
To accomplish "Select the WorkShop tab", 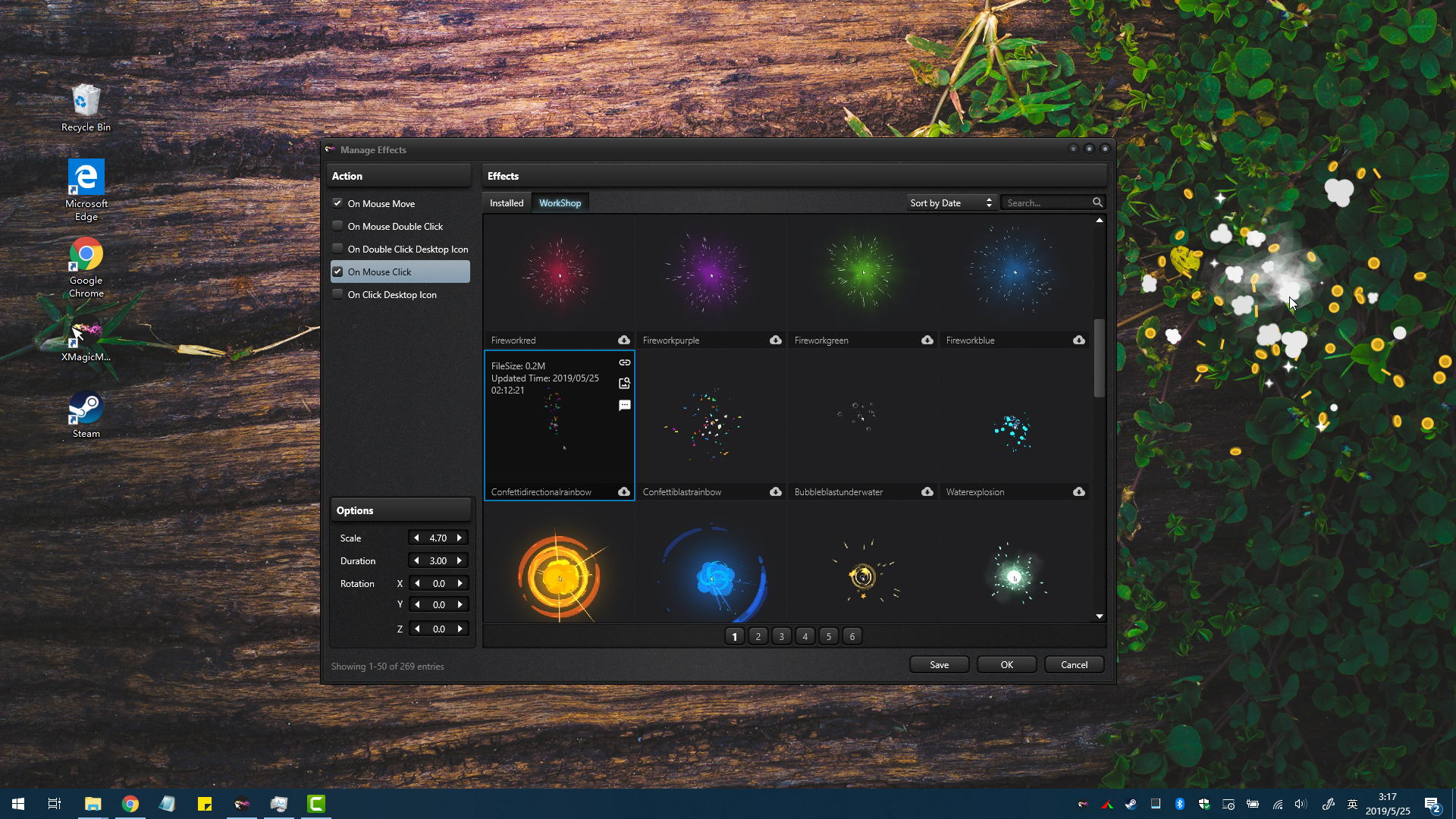I will [560, 202].
